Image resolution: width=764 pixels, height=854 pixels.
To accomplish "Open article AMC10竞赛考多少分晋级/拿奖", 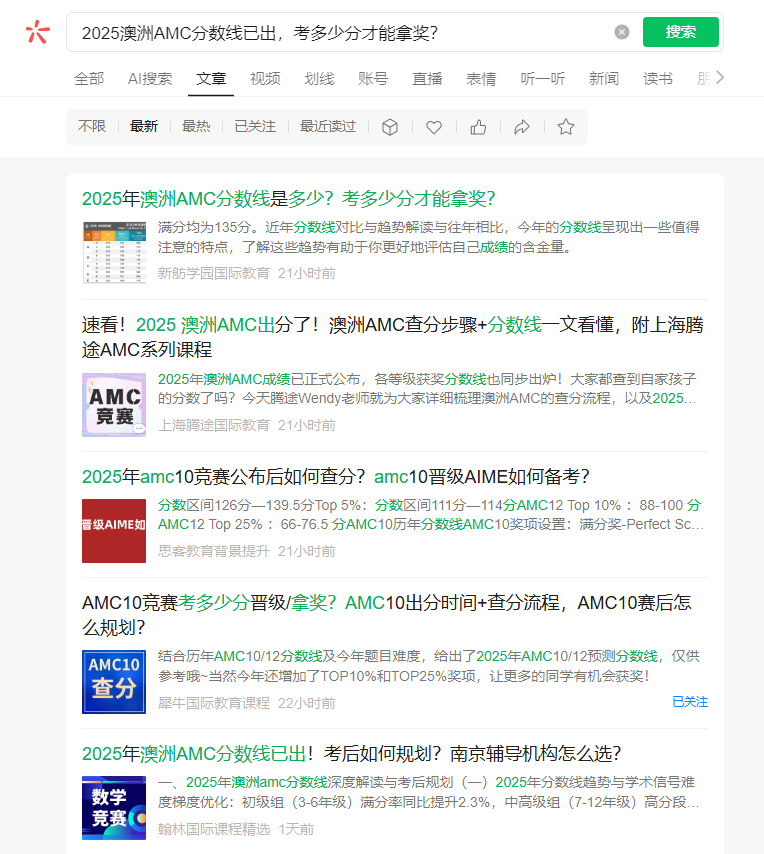I will (x=387, y=615).
